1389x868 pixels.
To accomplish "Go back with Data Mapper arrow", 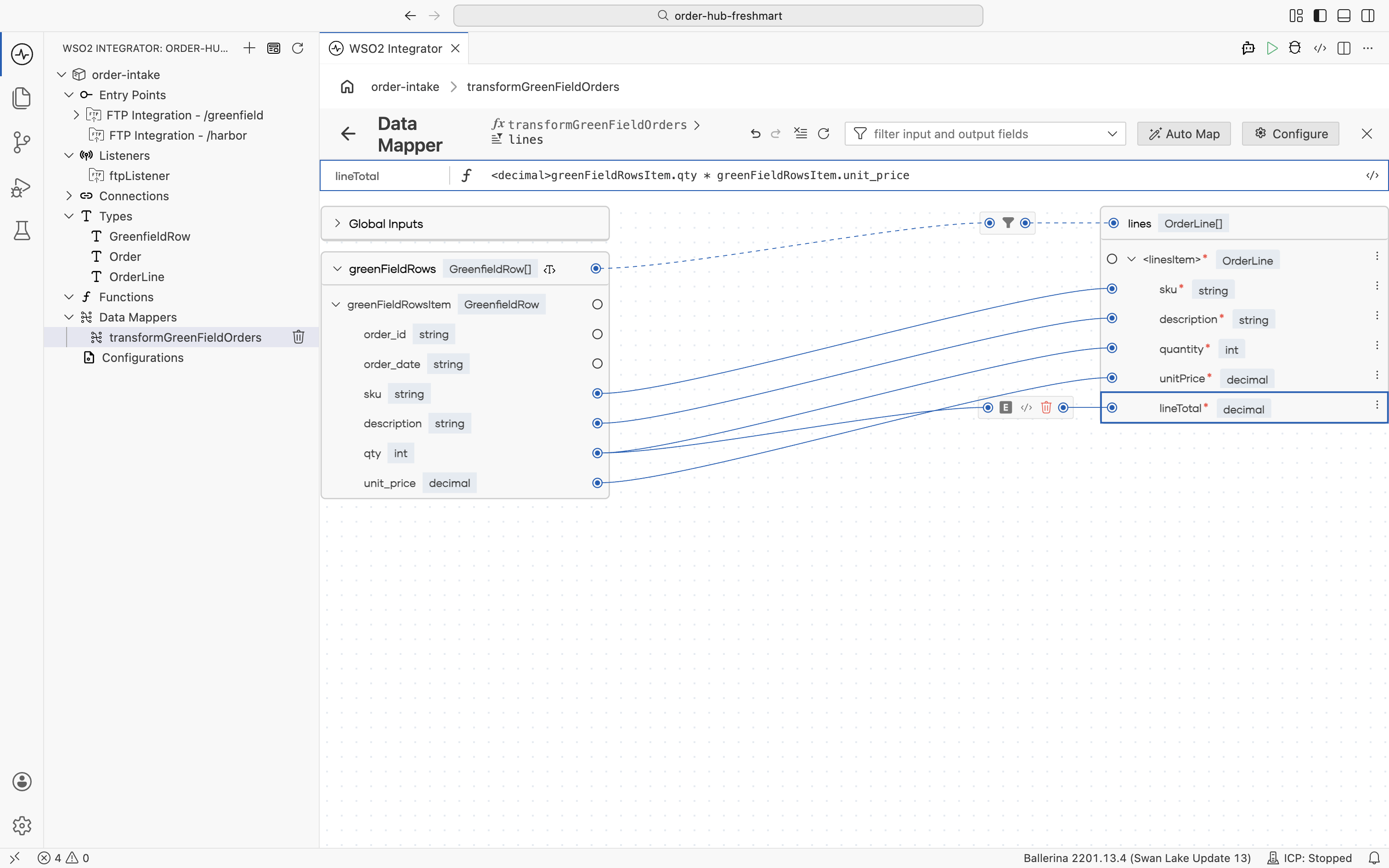I will pyautogui.click(x=348, y=134).
